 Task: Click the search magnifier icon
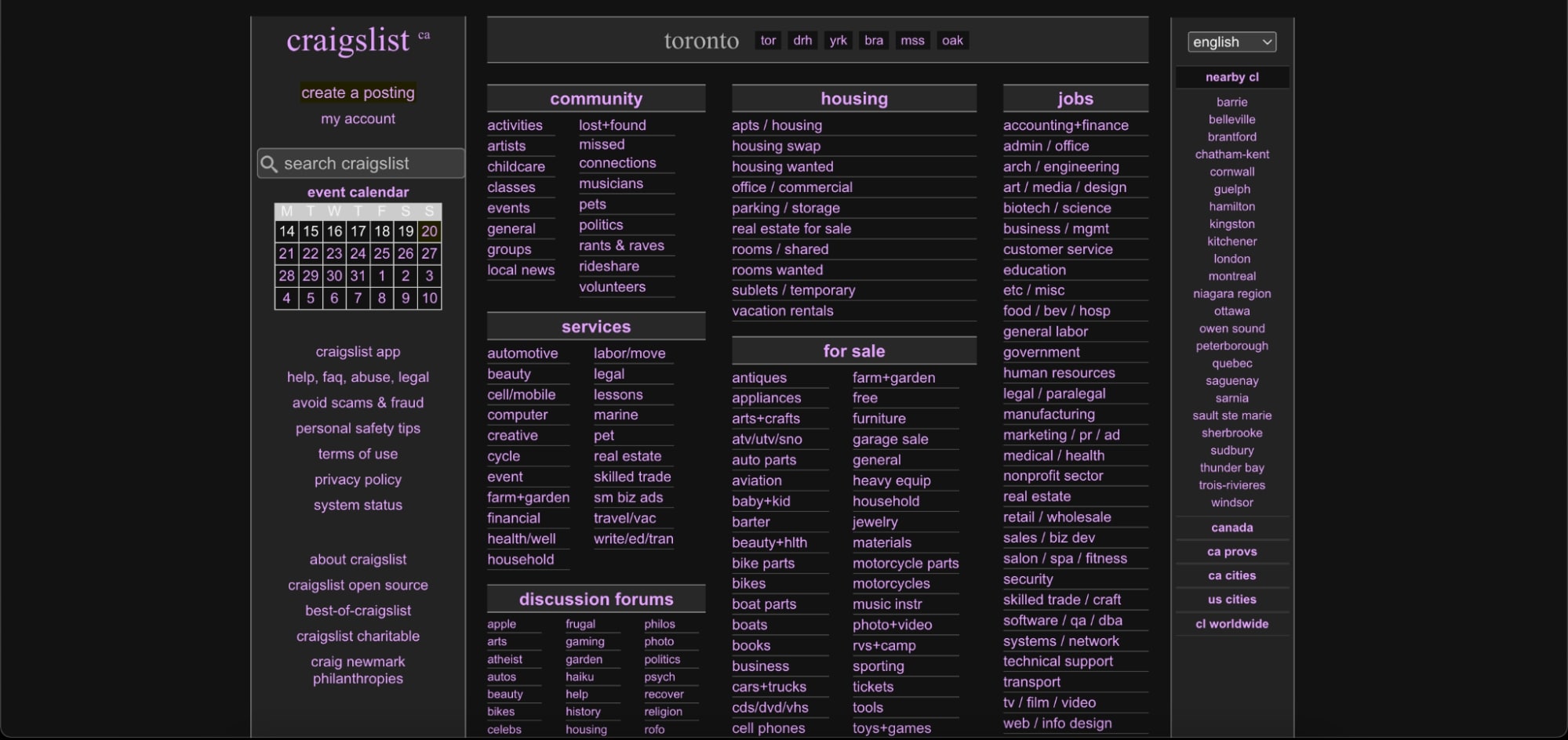[x=269, y=164]
